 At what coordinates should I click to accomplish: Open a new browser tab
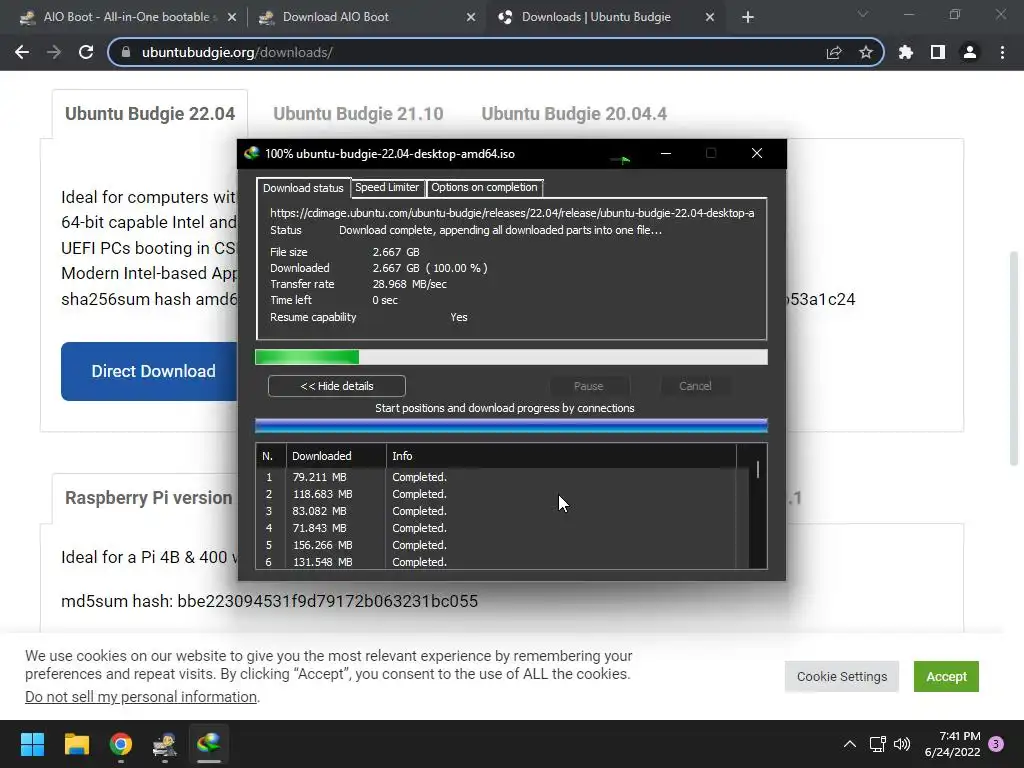tap(748, 18)
